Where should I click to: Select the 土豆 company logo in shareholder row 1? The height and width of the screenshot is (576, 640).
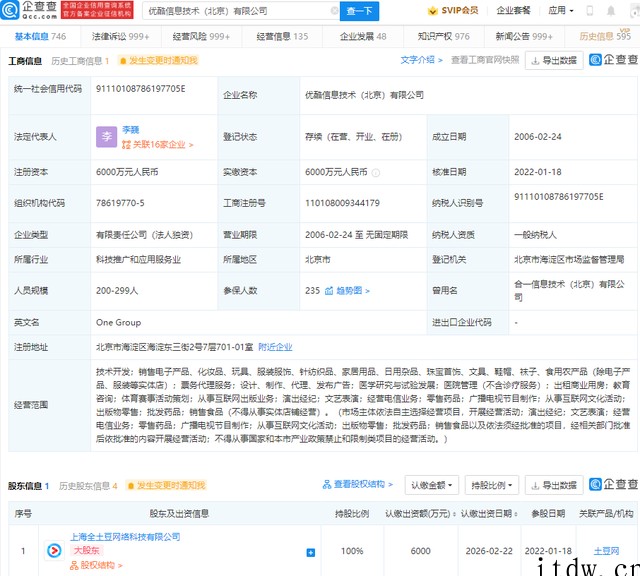pyautogui.click(x=54, y=551)
